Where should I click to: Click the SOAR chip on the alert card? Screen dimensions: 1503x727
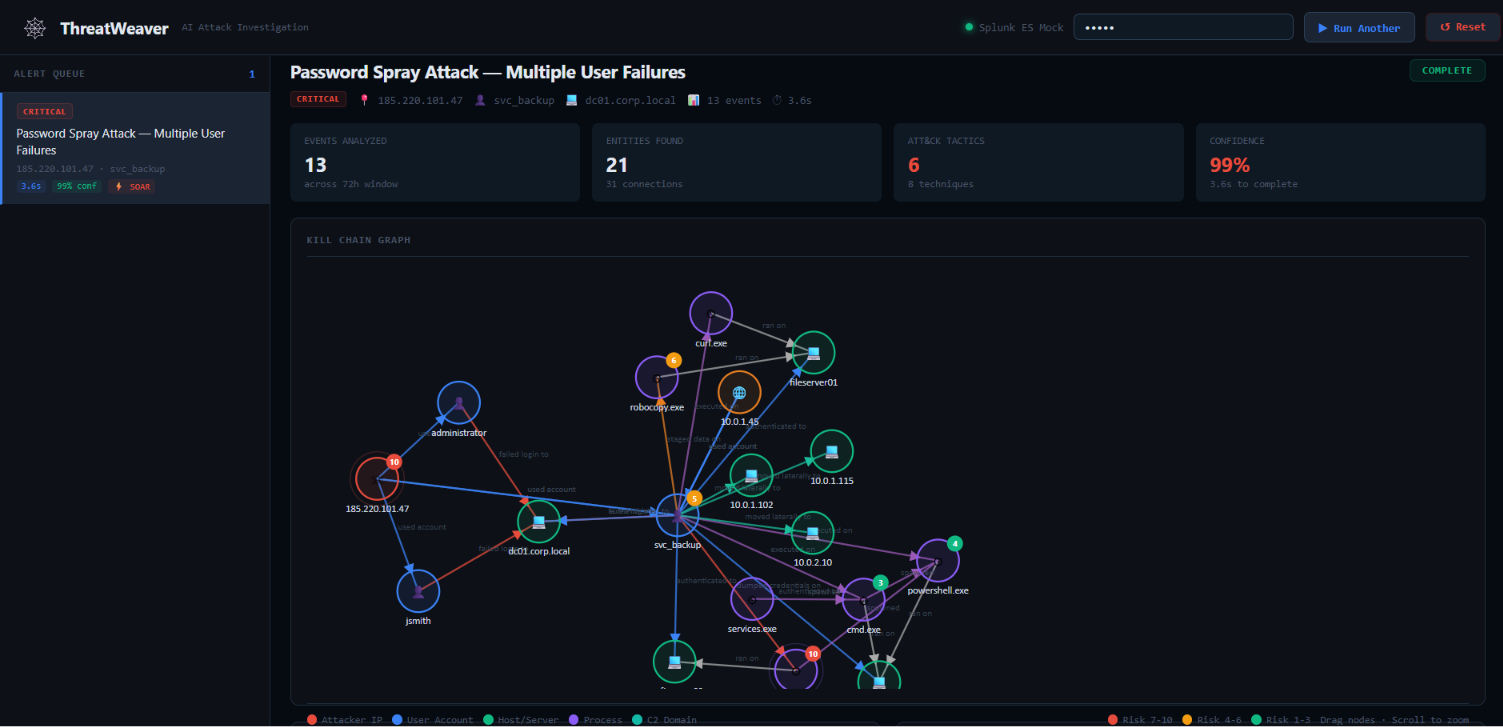(132, 186)
